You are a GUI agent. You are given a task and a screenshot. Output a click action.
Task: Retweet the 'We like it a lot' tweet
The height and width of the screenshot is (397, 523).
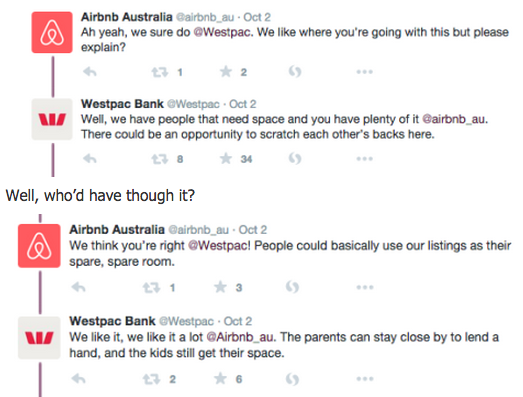[x=151, y=379]
